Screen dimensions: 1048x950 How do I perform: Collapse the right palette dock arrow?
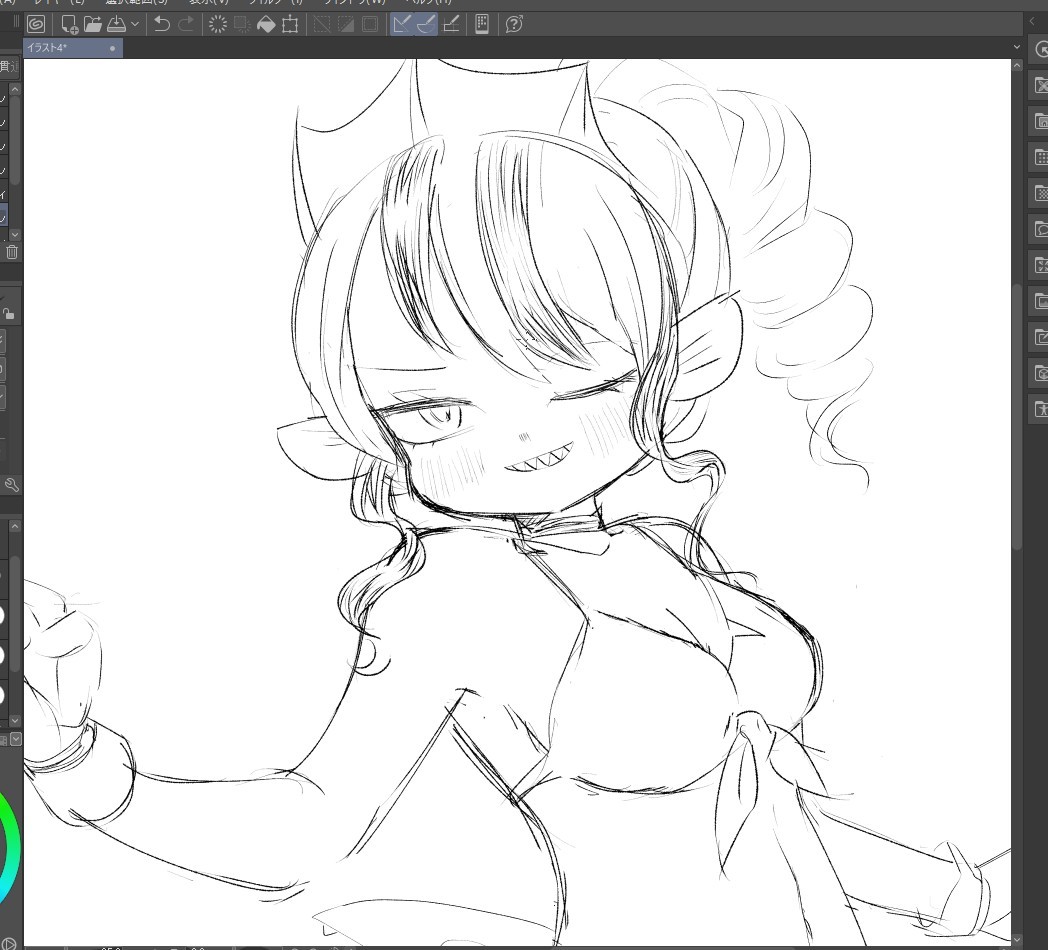(1033, 21)
